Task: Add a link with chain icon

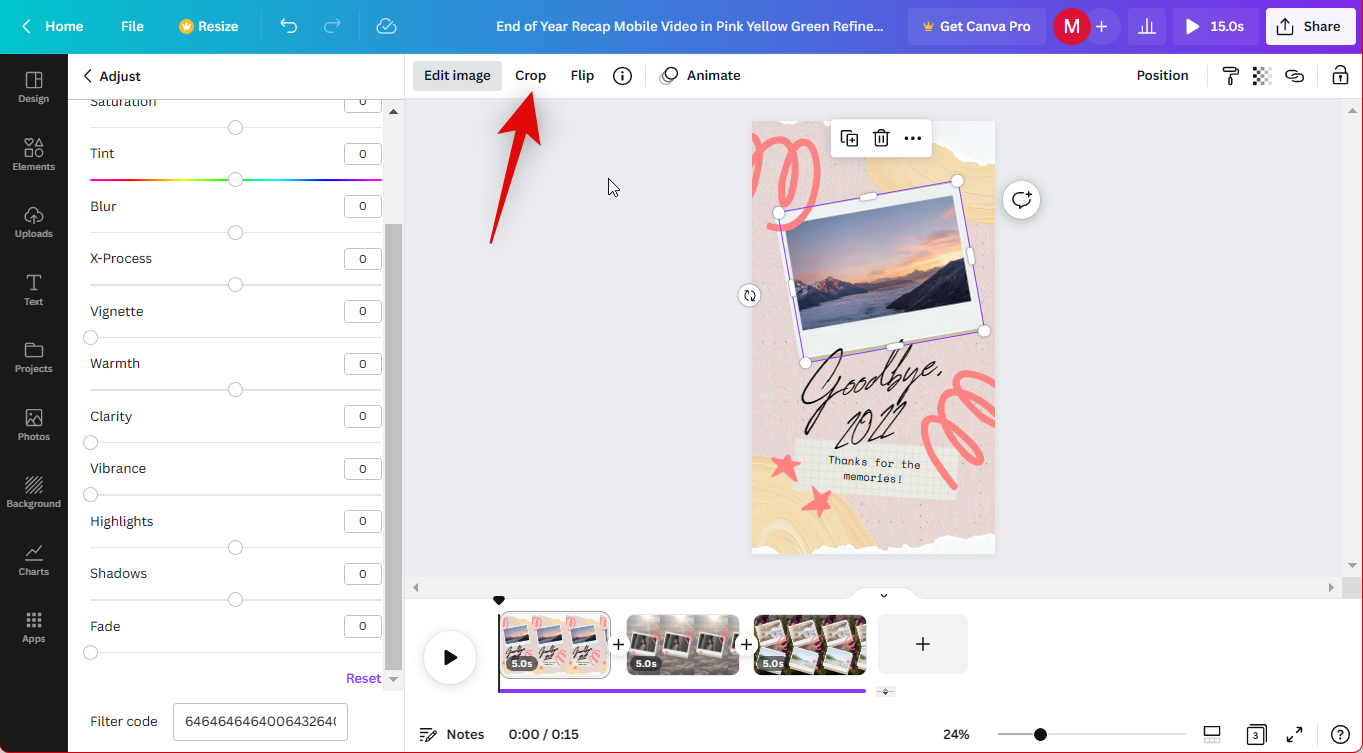Action: pyautogui.click(x=1294, y=76)
